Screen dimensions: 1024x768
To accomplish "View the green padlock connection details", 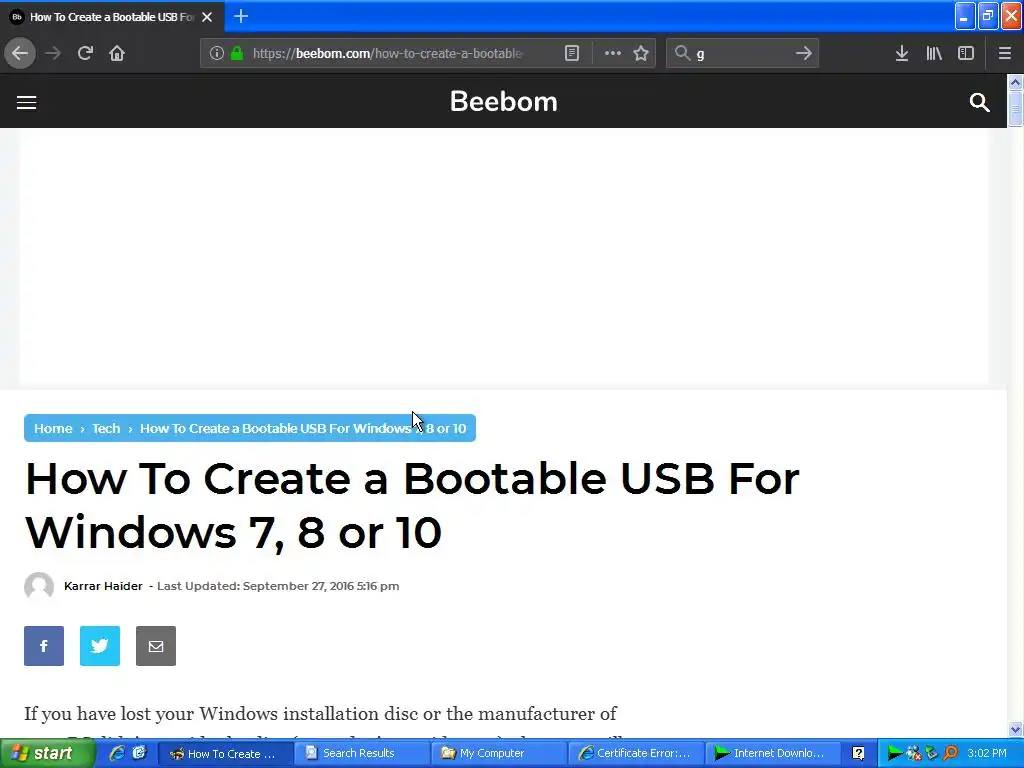I will (237, 53).
